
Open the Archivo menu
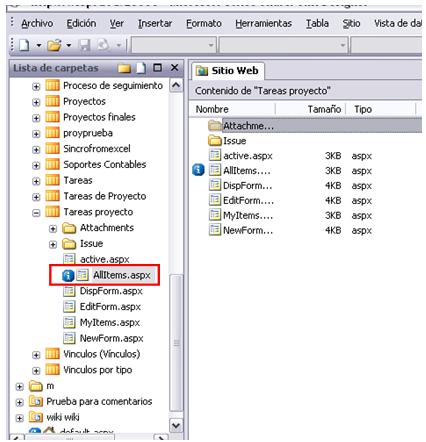click(x=37, y=23)
